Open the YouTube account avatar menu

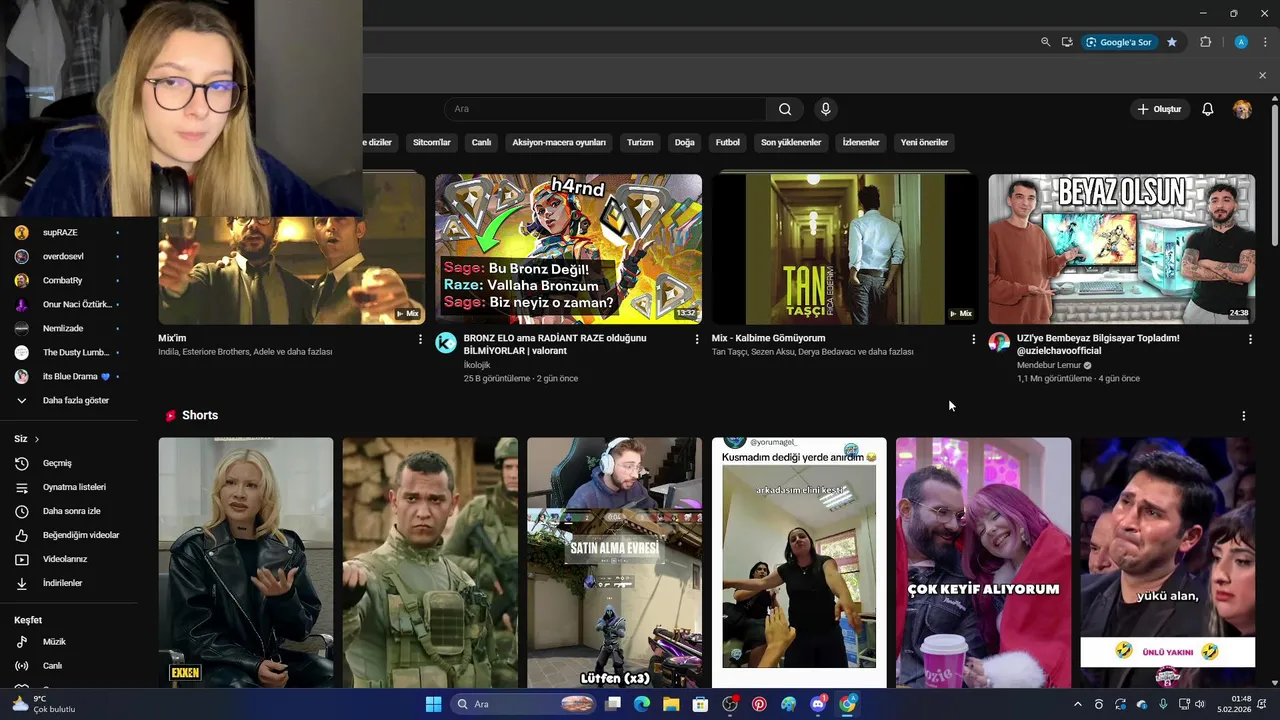pos(1242,109)
